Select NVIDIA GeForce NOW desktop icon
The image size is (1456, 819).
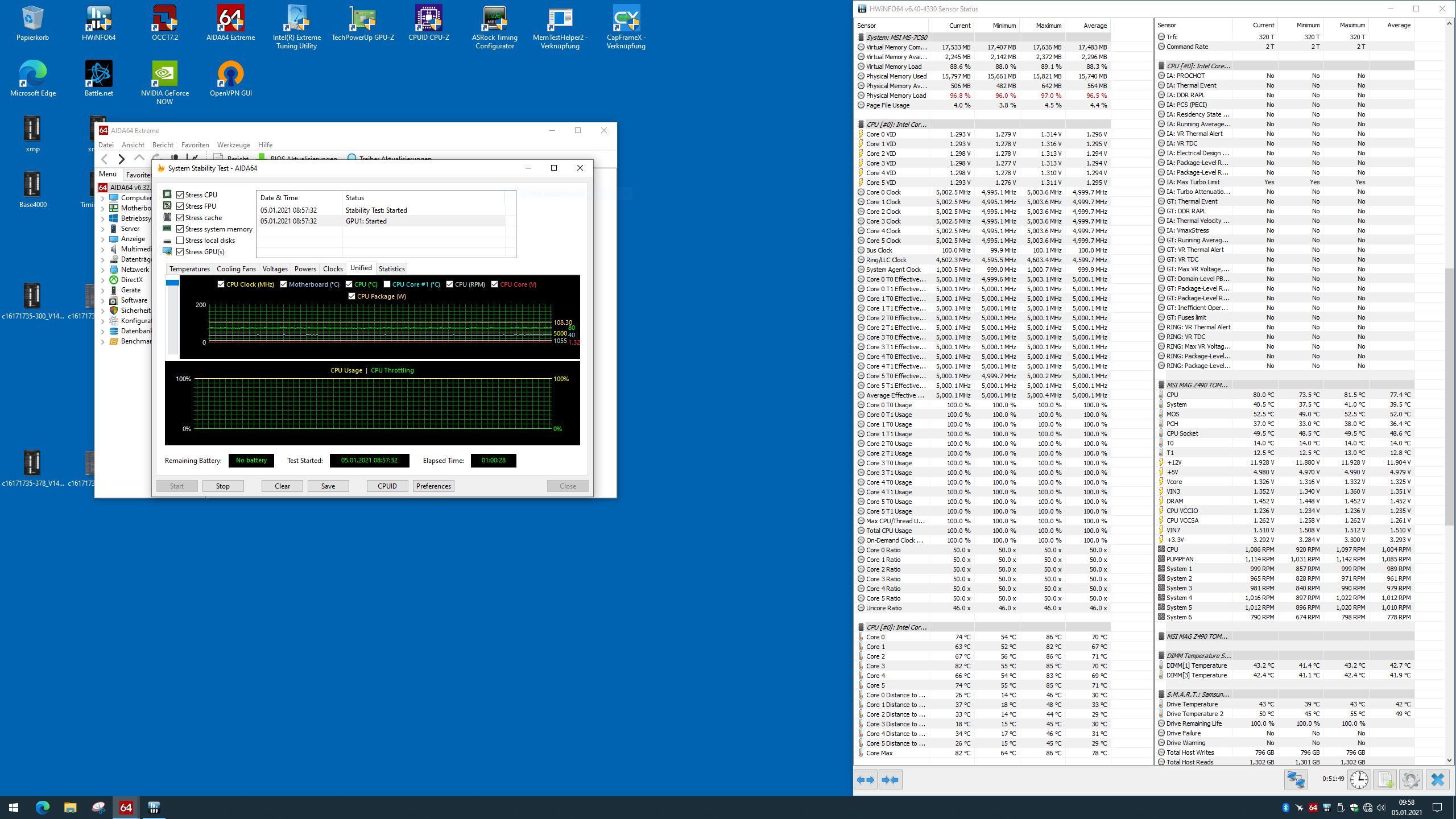(x=164, y=83)
